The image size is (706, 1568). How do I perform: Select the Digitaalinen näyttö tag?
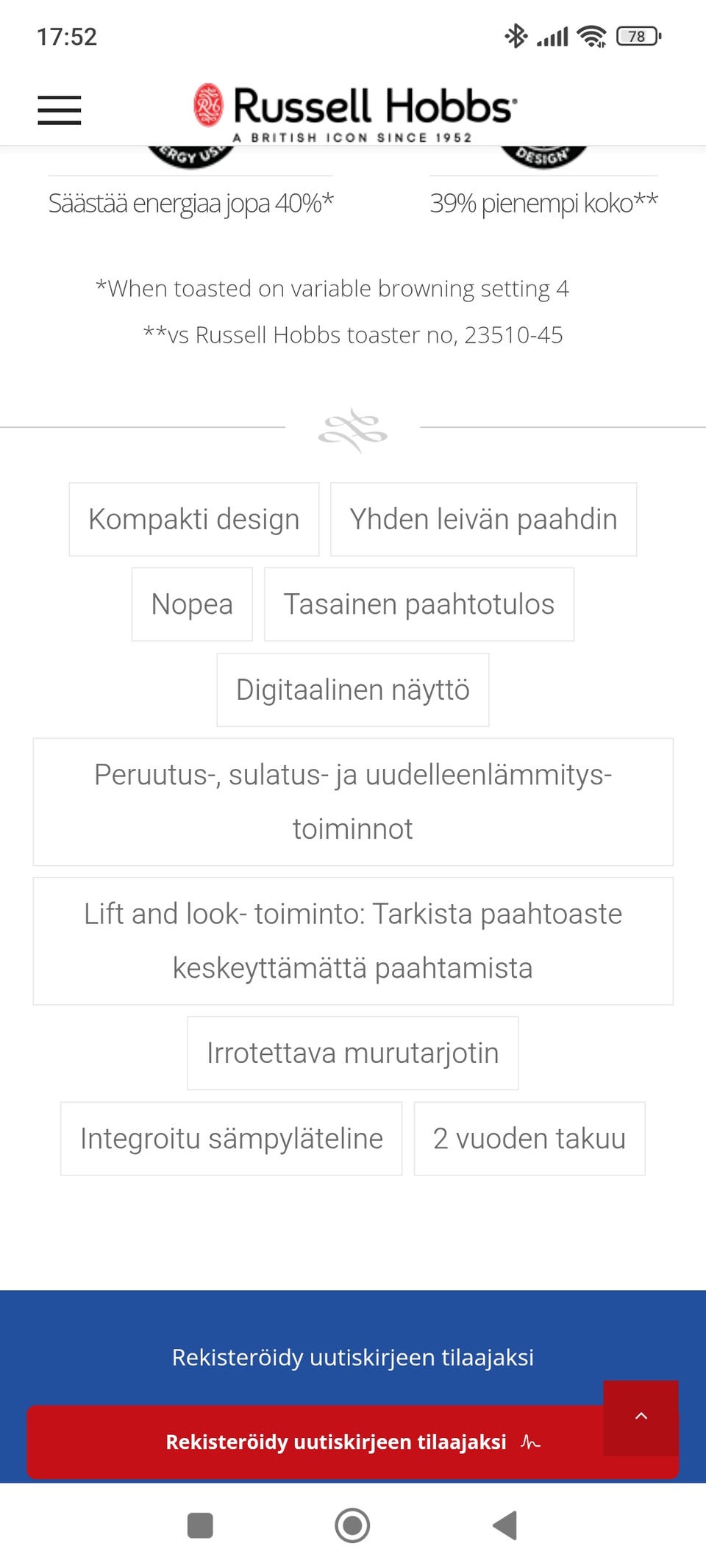353,690
